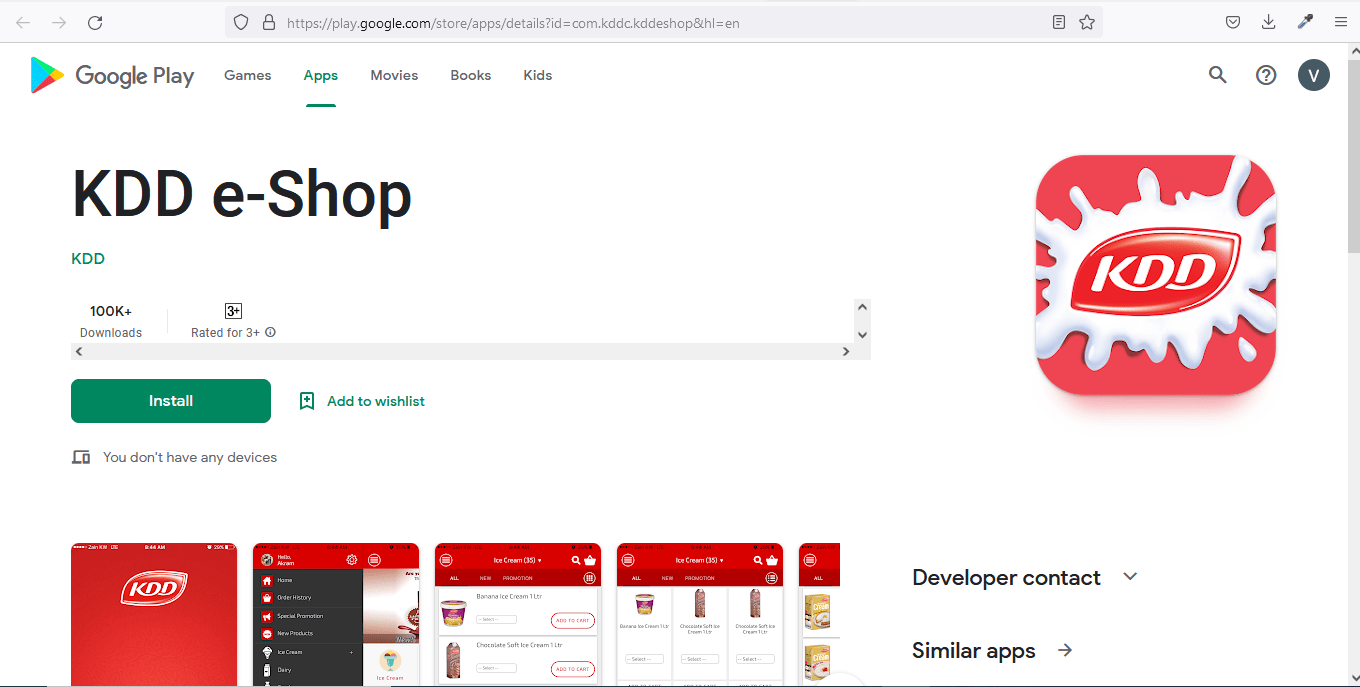Viewport: 1360px width, 687px height.
Task: Bookmark this page using the star icon
Action: click(x=1087, y=22)
